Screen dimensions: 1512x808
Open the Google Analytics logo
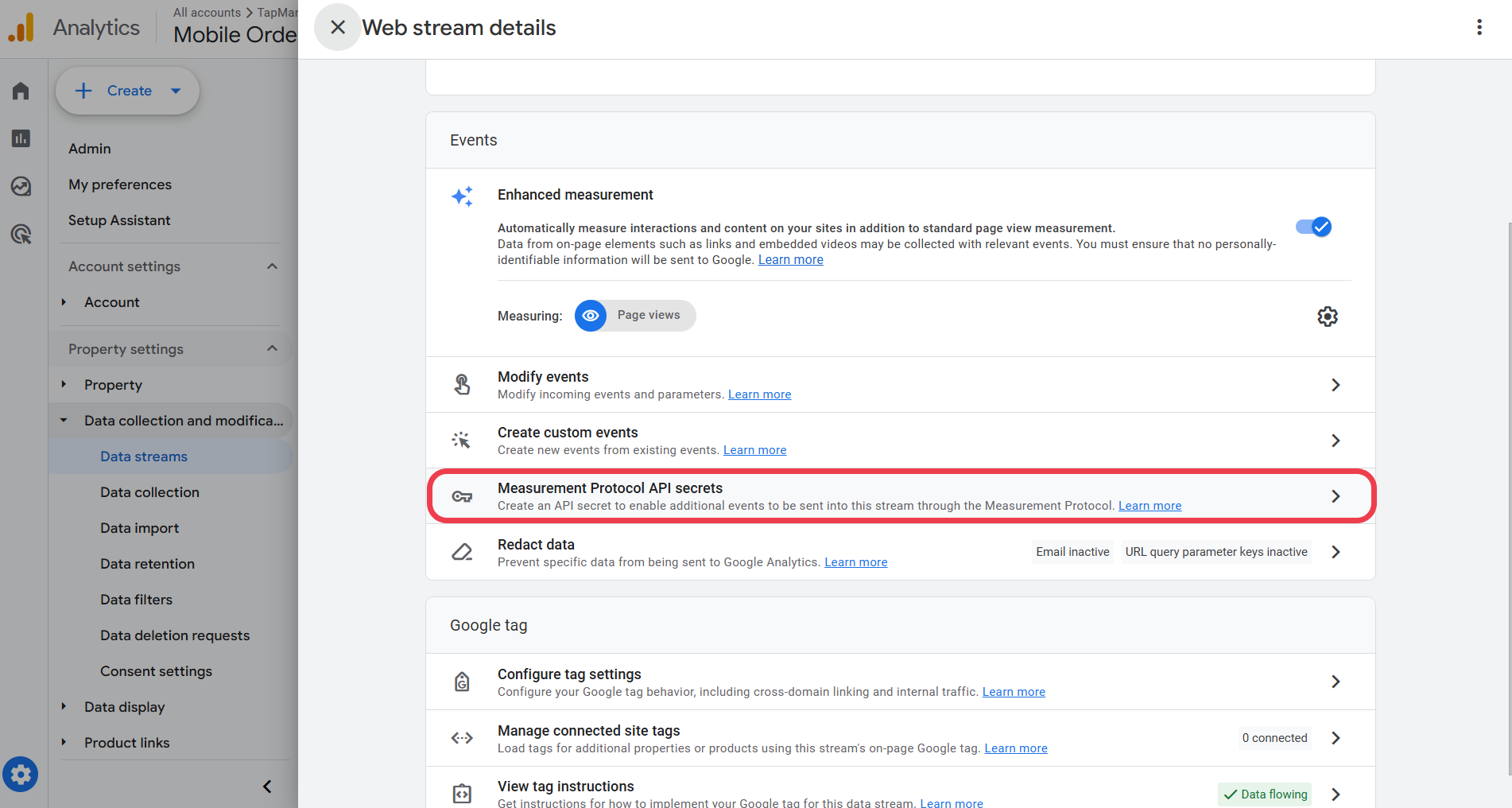tap(21, 28)
